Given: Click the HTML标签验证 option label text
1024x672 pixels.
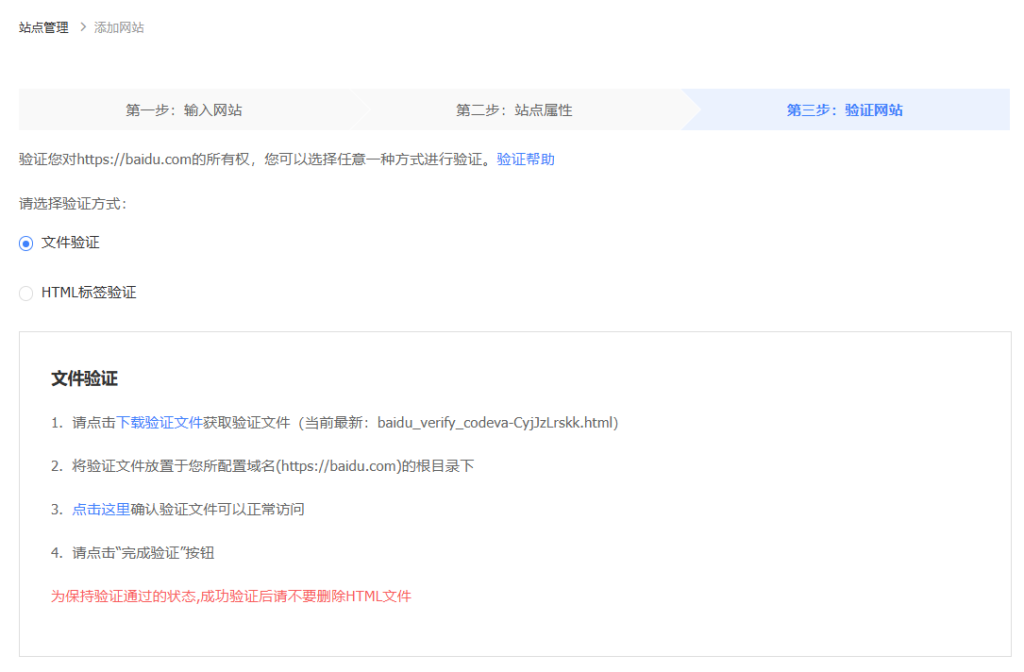Looking at the screenshot, I should tap(89, 293).
